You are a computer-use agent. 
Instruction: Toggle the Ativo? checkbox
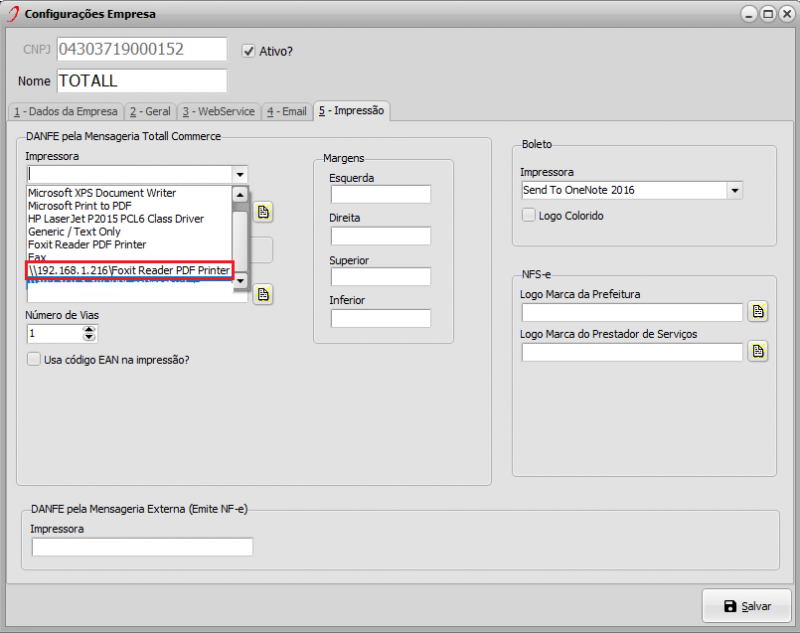point(249,50)
